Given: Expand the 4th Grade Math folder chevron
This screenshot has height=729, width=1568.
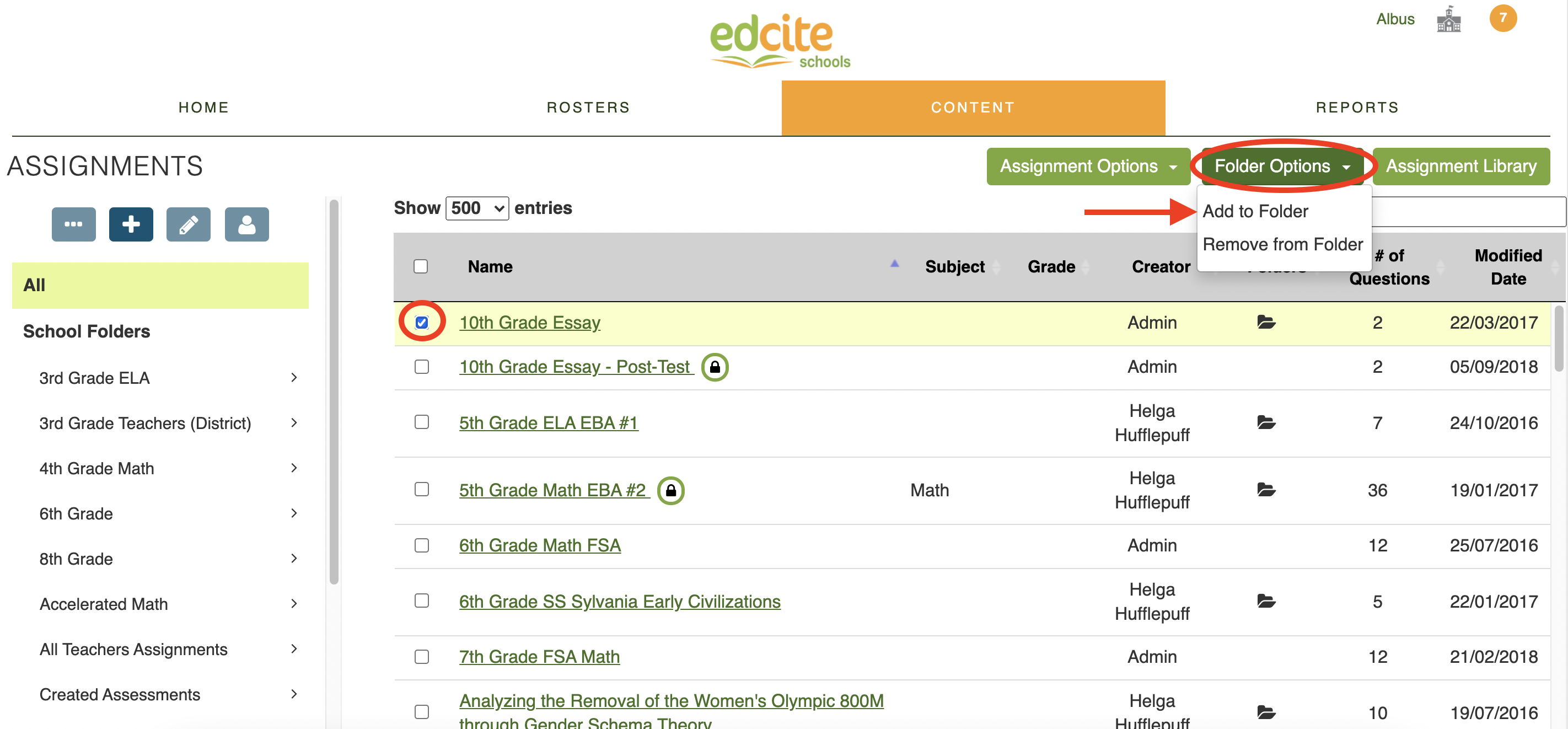Looking at the screenshot, I should click(294, 468).
